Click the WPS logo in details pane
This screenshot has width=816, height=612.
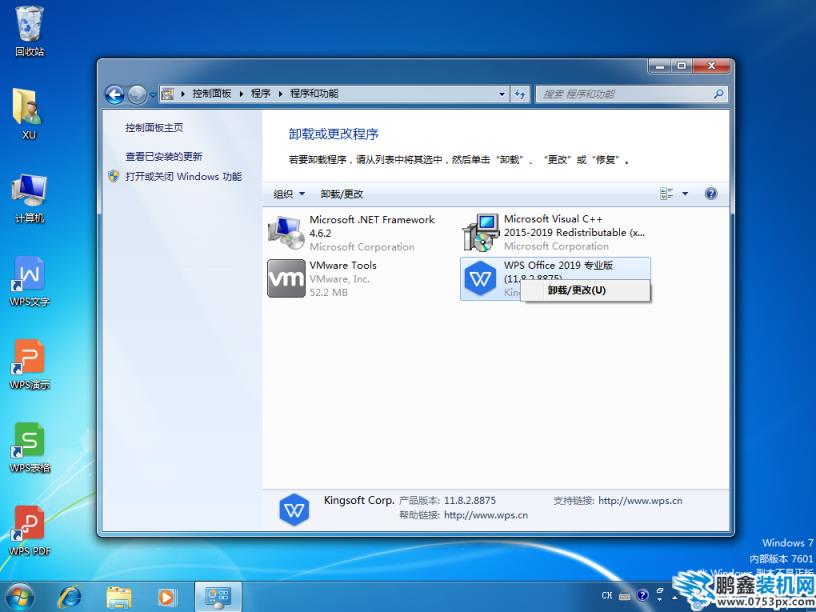coord(294,509)
